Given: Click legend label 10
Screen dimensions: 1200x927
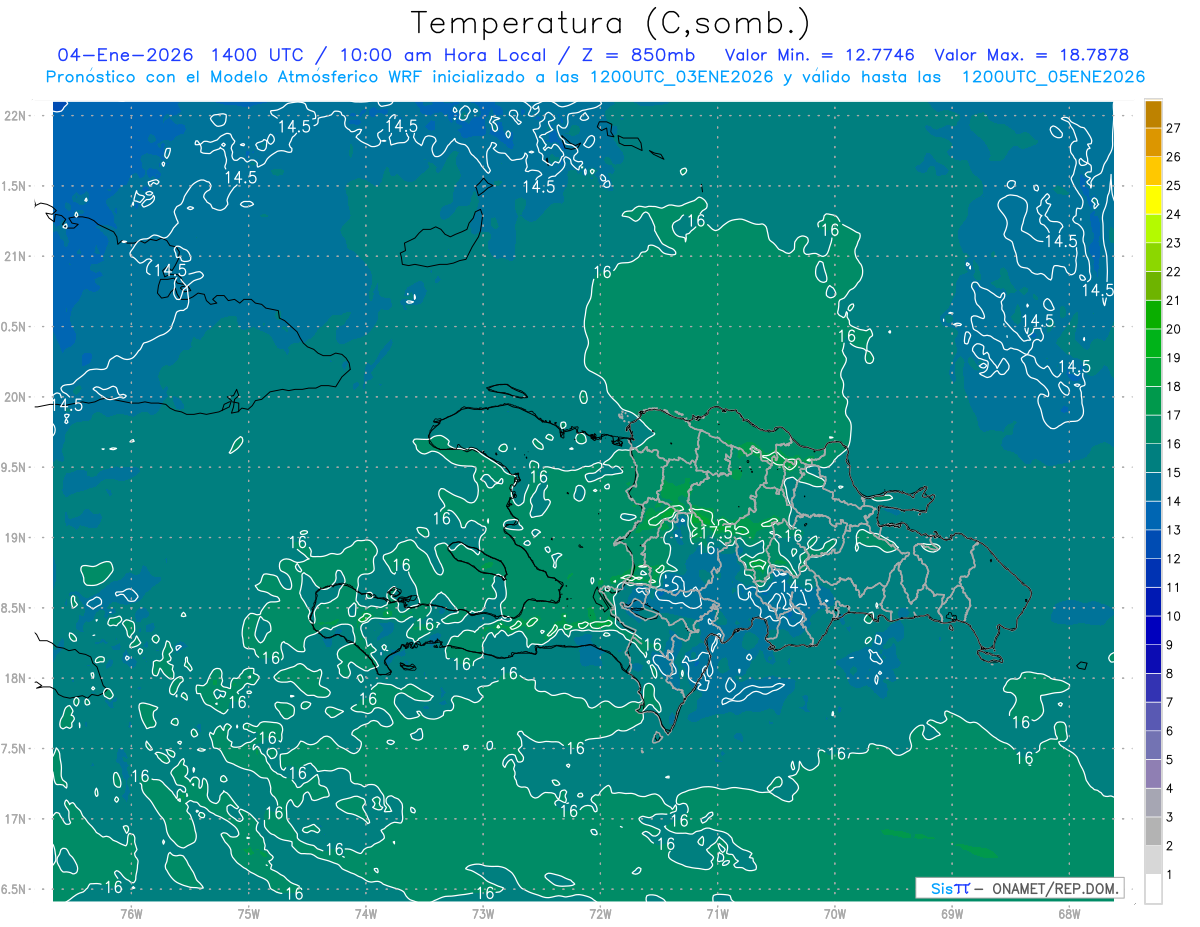Looking at the screenshot, I should pyautogui.click(x=1173, y=616).
